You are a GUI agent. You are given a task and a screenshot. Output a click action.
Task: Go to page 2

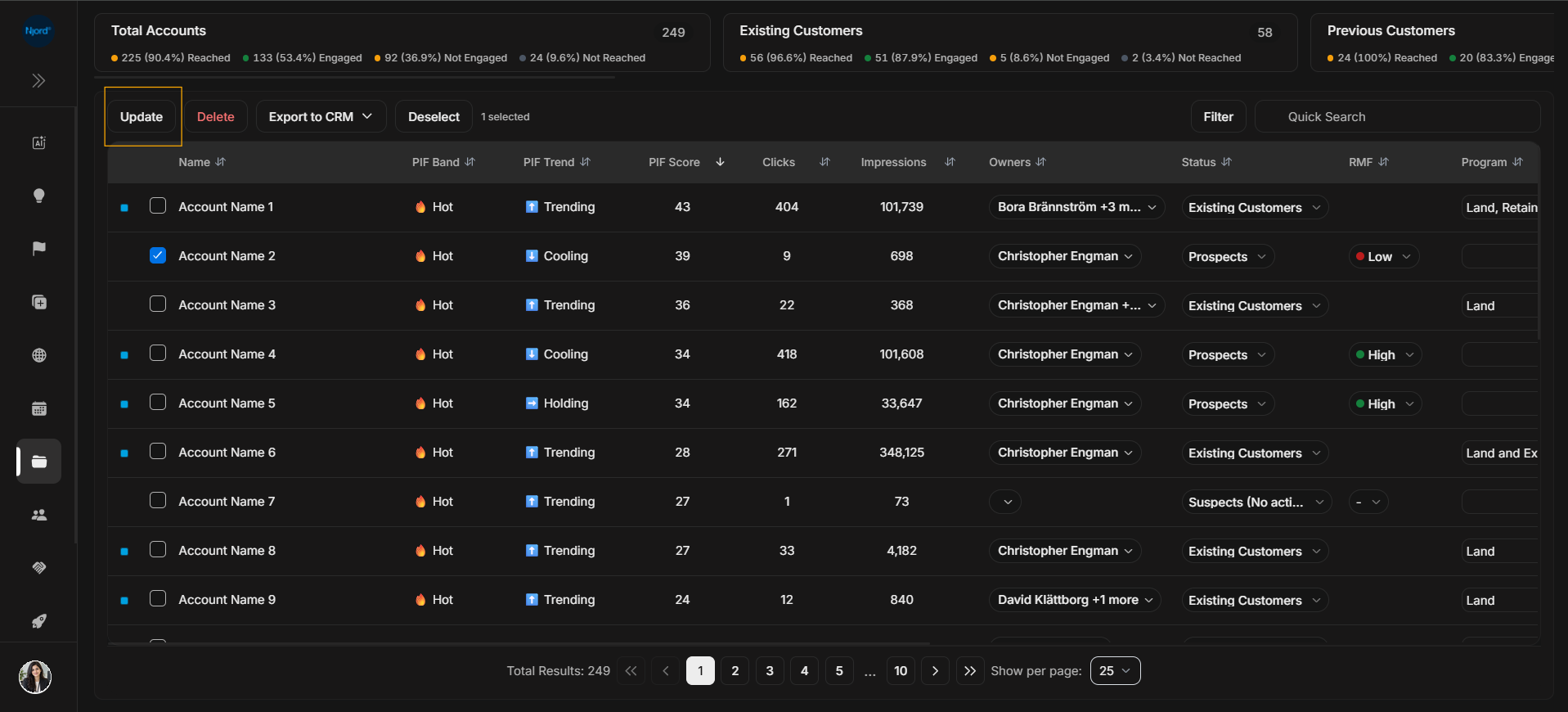[x=735, y=671]
